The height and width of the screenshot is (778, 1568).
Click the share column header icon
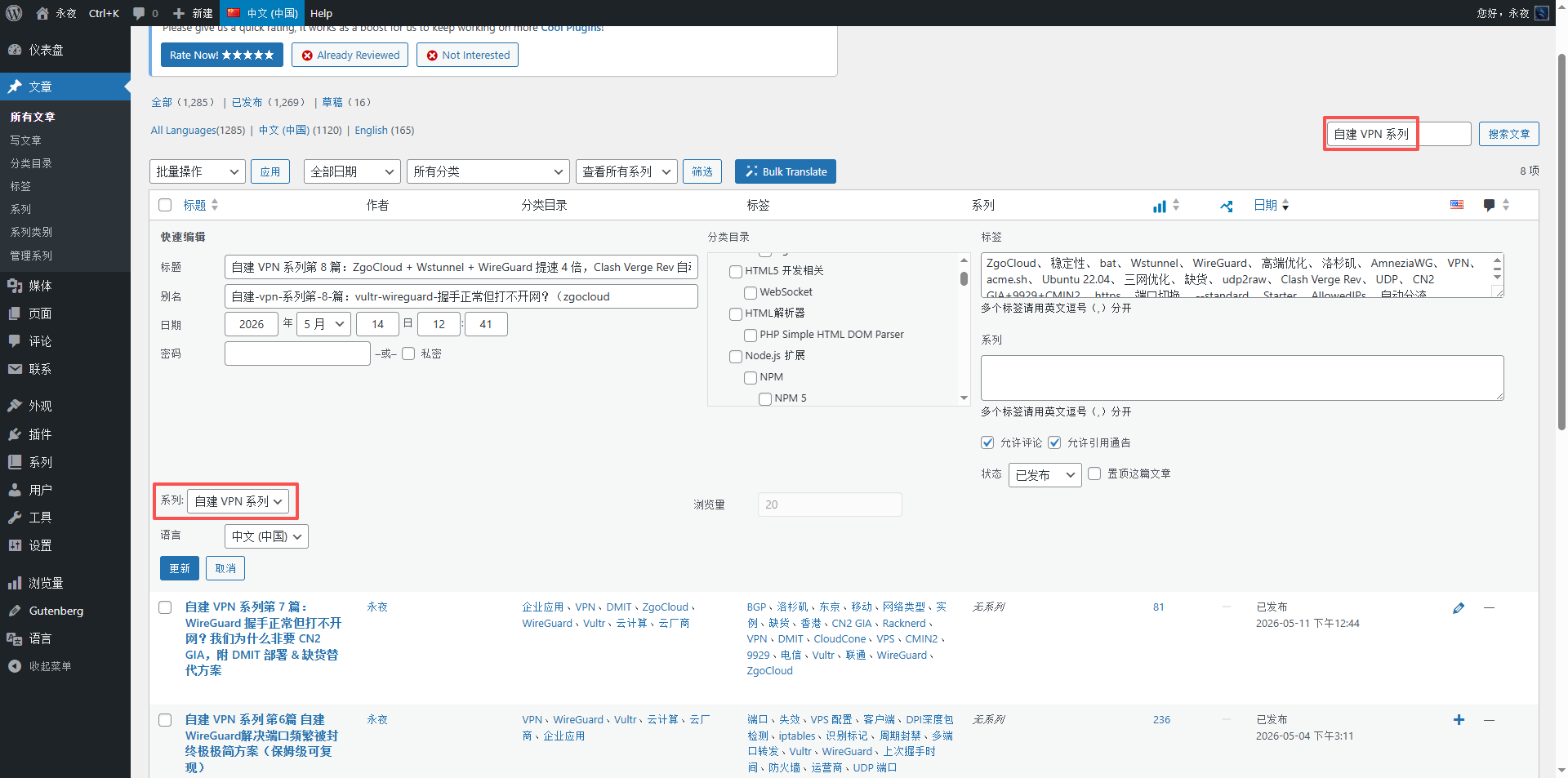click(1227, 206)
